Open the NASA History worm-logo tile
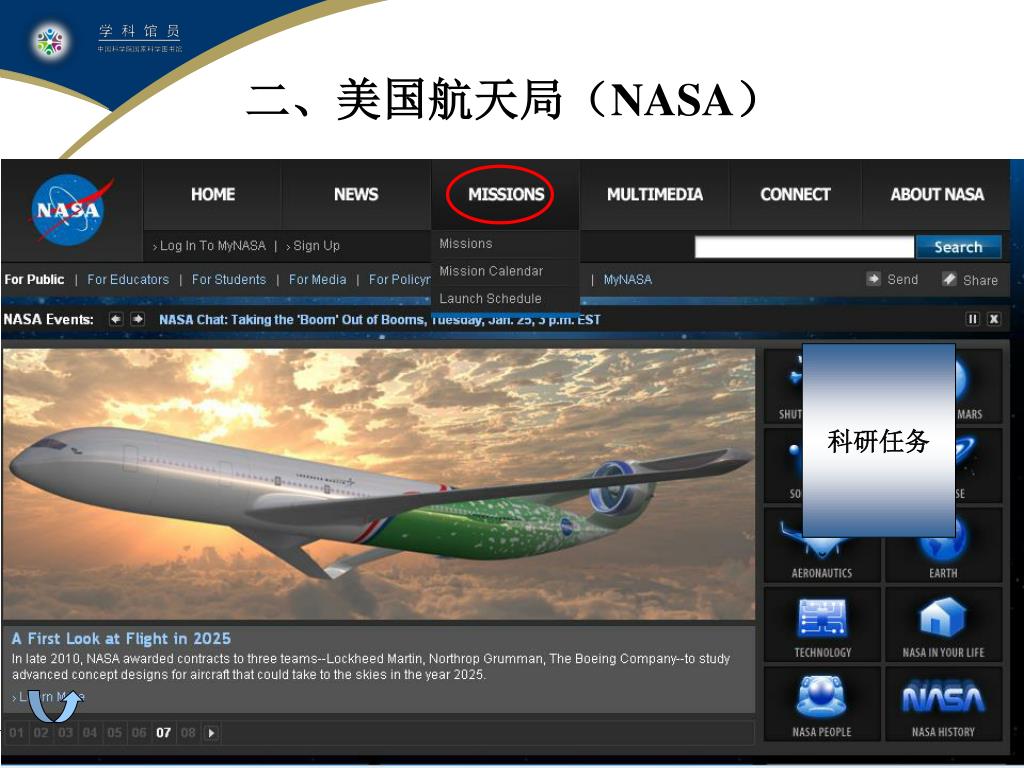 (x=943, y=705)
